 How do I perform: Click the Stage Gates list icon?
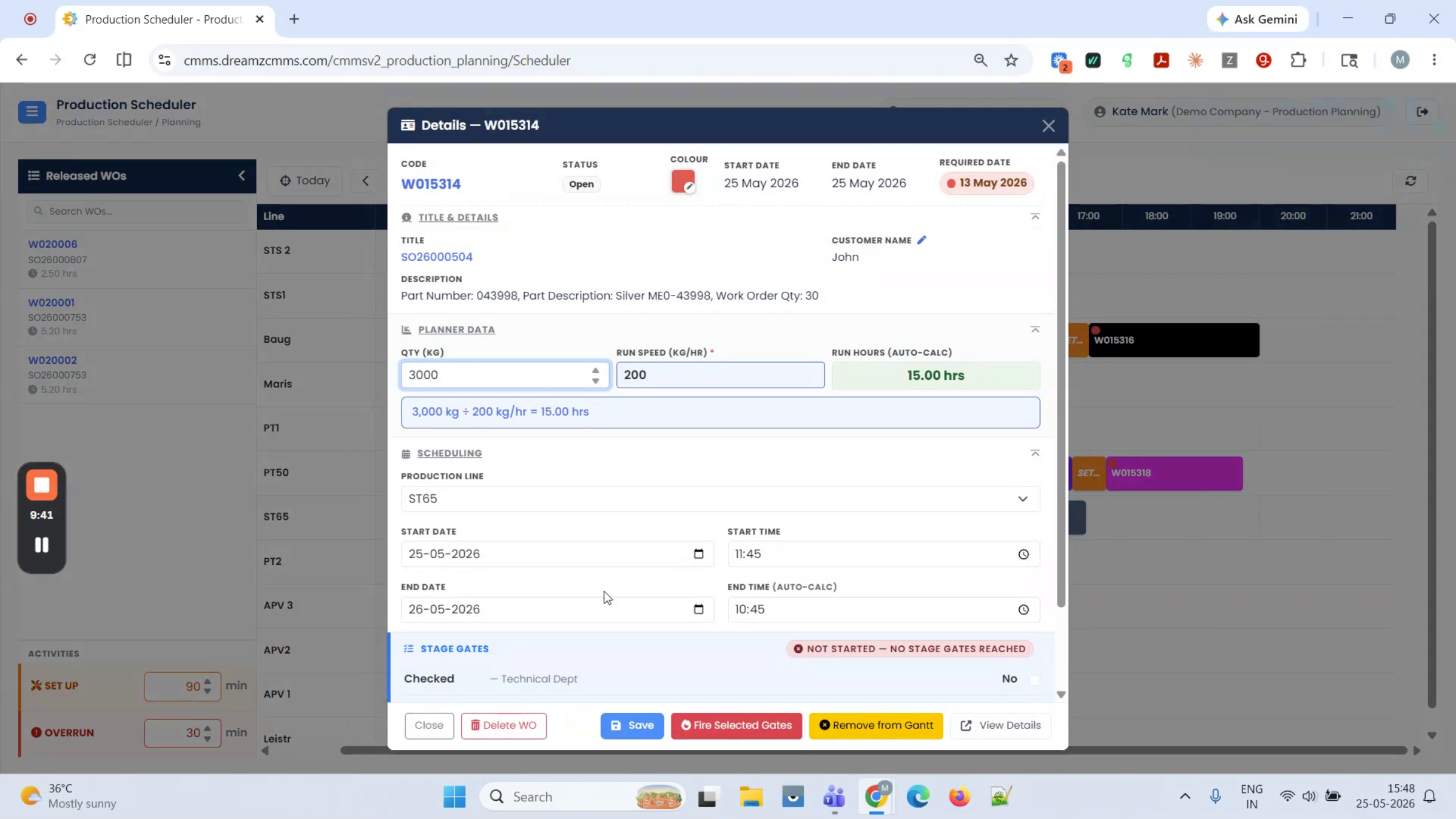(x=408, y=649)
